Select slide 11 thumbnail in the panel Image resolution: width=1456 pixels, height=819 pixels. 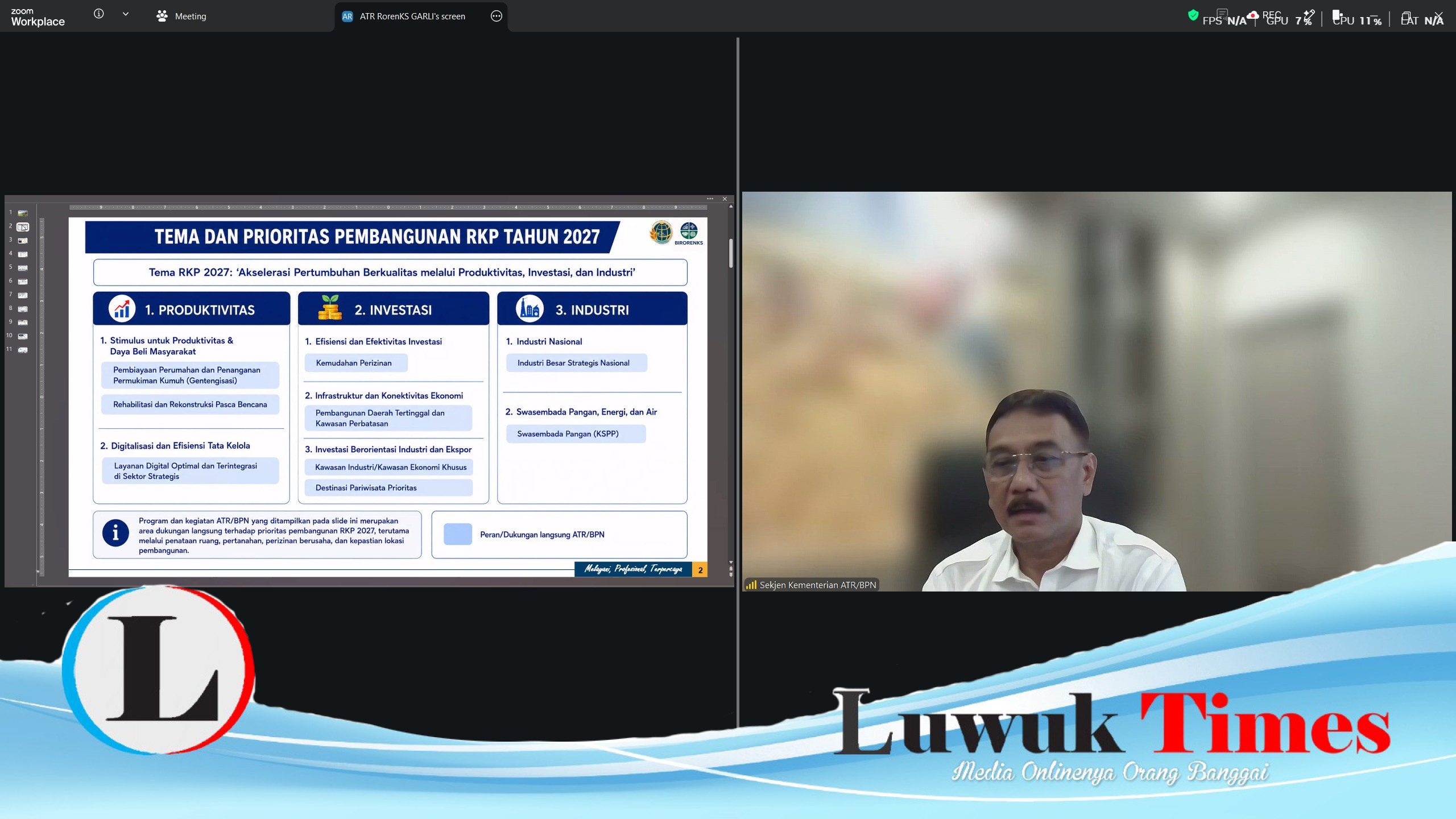[x=23, y=350]
